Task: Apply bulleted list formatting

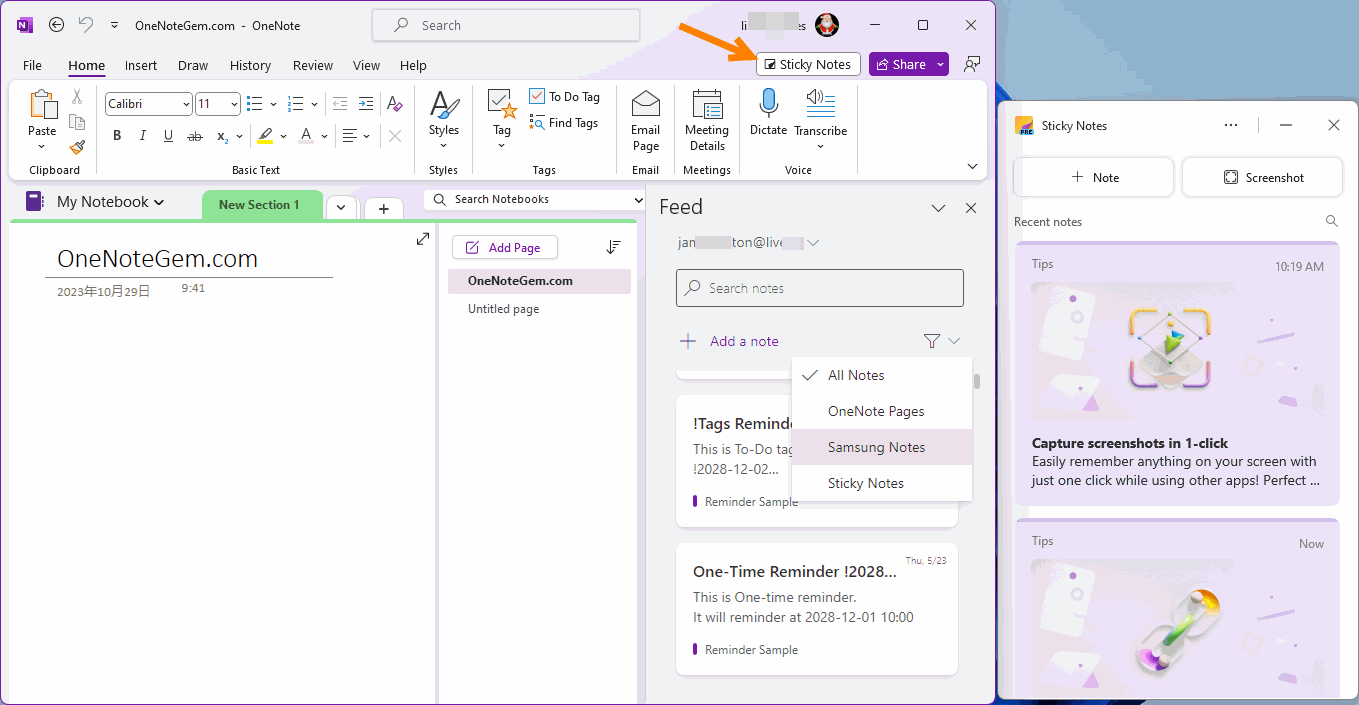Action: tap(254, 104)
